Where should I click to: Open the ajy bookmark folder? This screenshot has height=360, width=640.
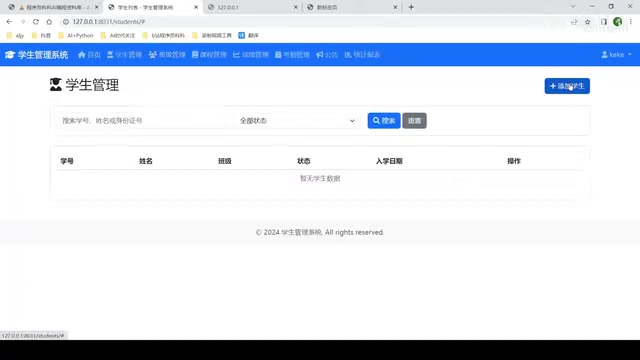(16, 36)
